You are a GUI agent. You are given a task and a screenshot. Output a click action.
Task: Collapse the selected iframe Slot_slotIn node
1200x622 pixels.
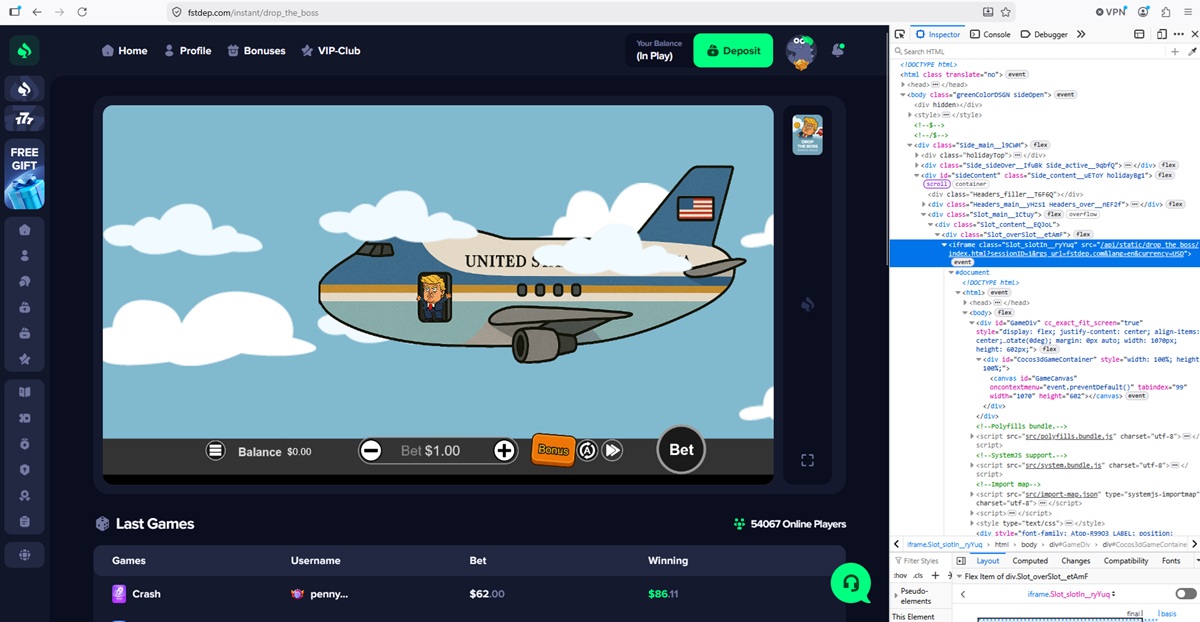click(944, 245)
